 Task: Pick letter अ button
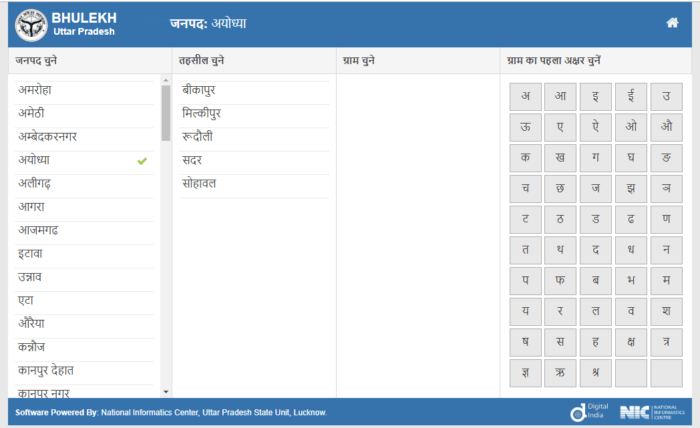(525, 96)
